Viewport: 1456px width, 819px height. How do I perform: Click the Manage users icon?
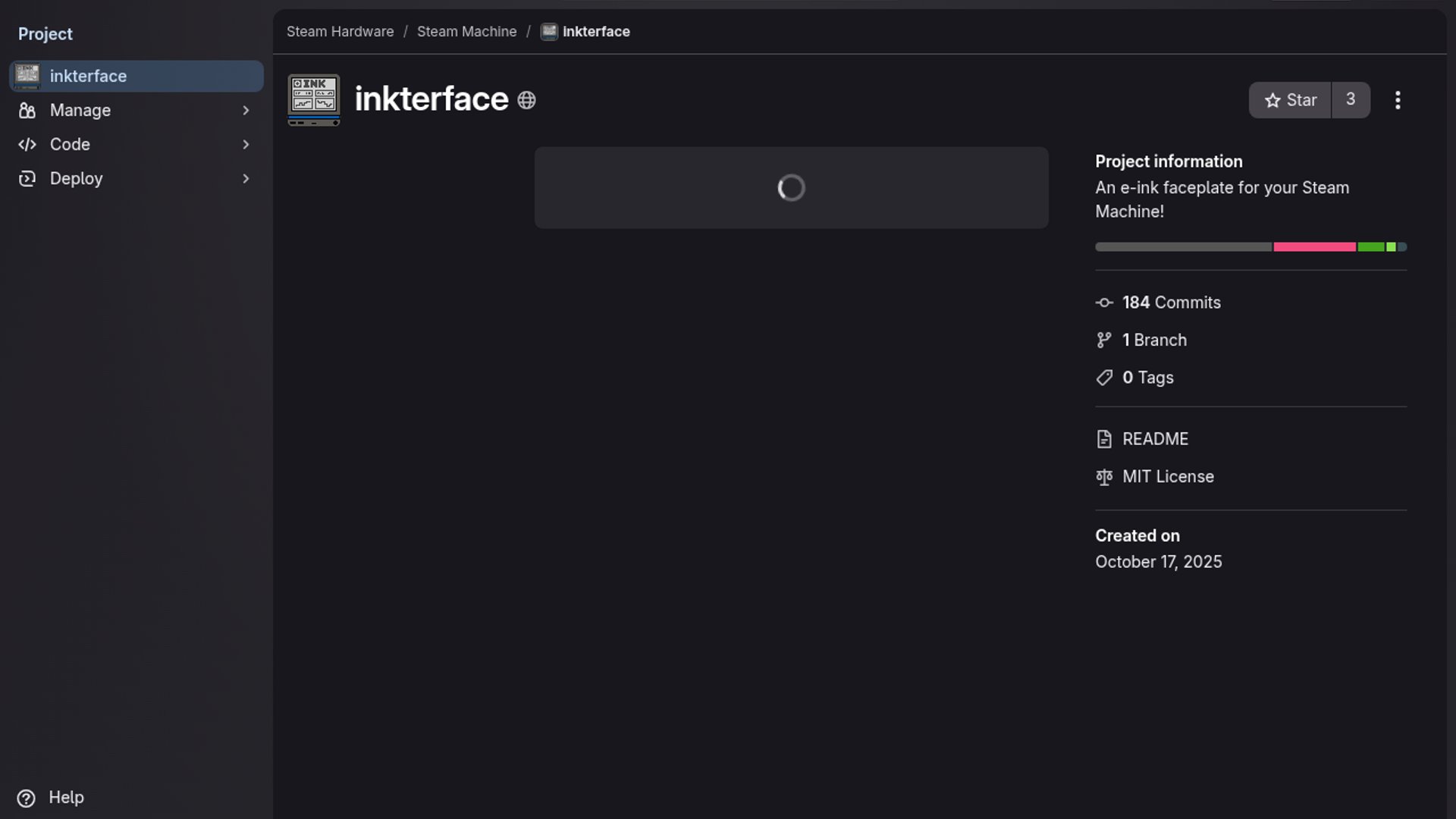27,111
